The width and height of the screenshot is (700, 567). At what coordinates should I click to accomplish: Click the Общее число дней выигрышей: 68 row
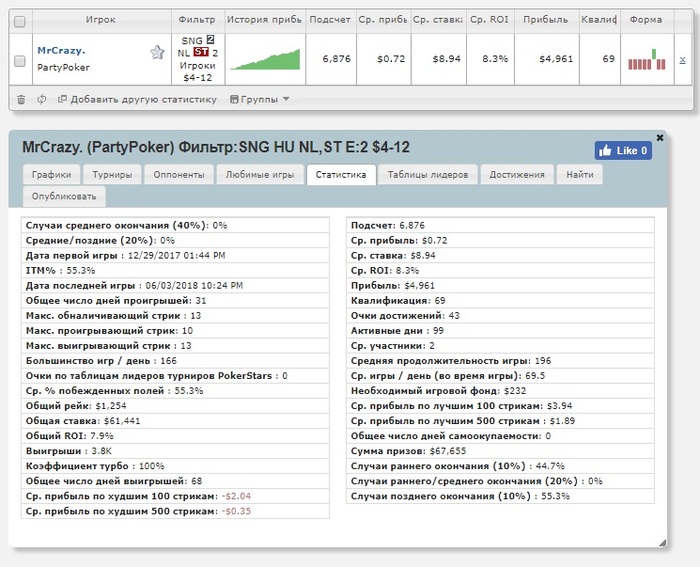(175, 481)
